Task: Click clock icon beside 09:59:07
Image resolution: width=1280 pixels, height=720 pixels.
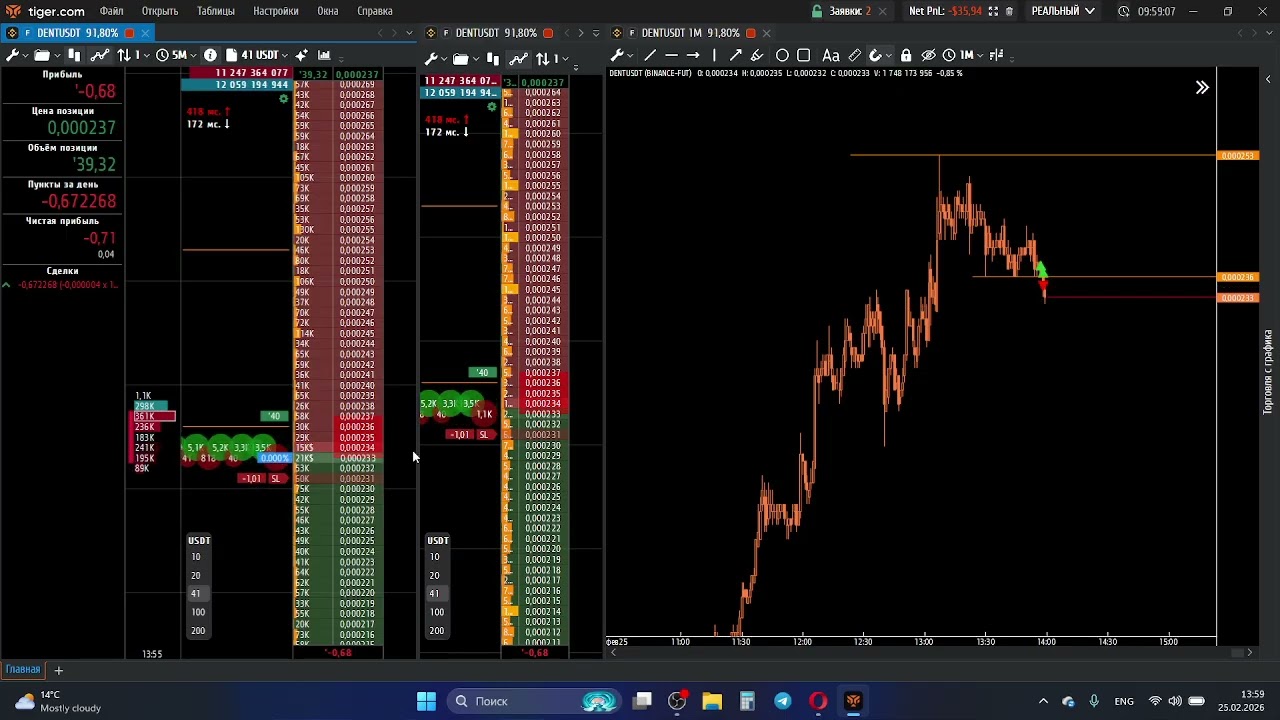Action: coord(1124,11)
